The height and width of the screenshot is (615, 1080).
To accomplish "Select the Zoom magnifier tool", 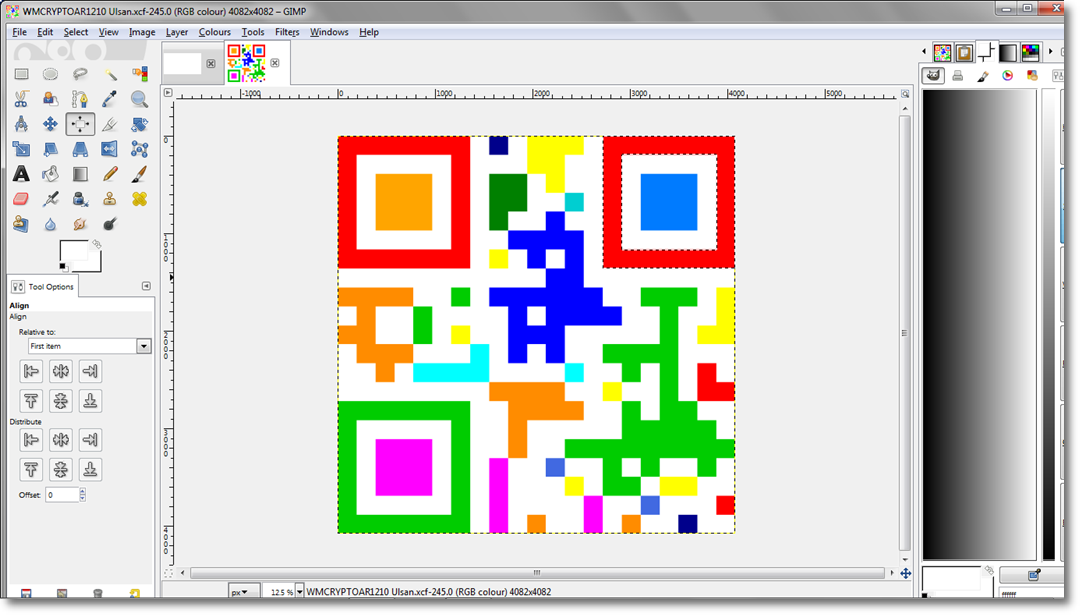I will 139,99.
